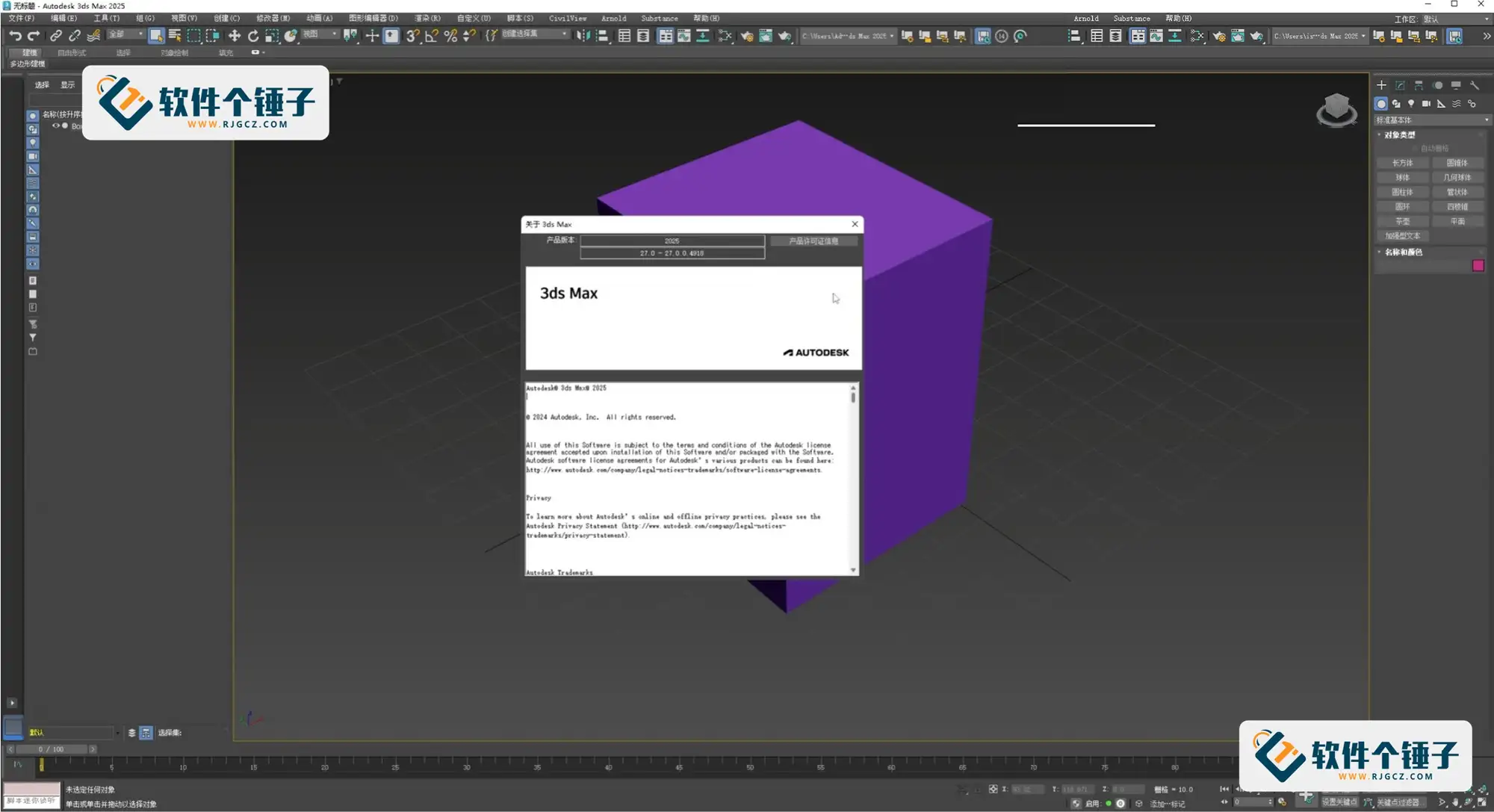Create a 圆柱体 cylinder primitive
The image size is (1494, 812).
(1402, 192)
